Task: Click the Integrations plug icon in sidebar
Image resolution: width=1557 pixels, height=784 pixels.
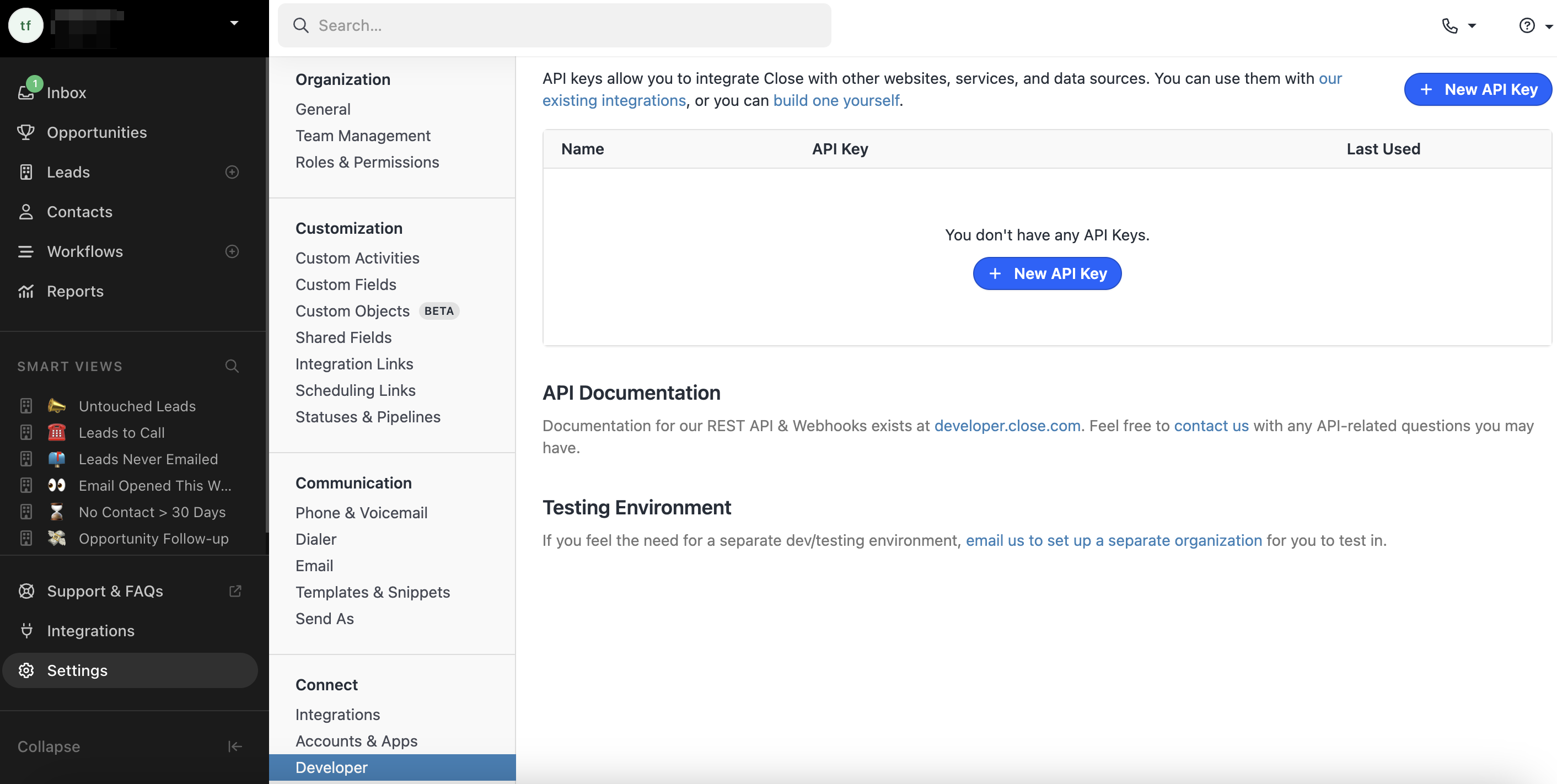Action: [x=26, y=631]
